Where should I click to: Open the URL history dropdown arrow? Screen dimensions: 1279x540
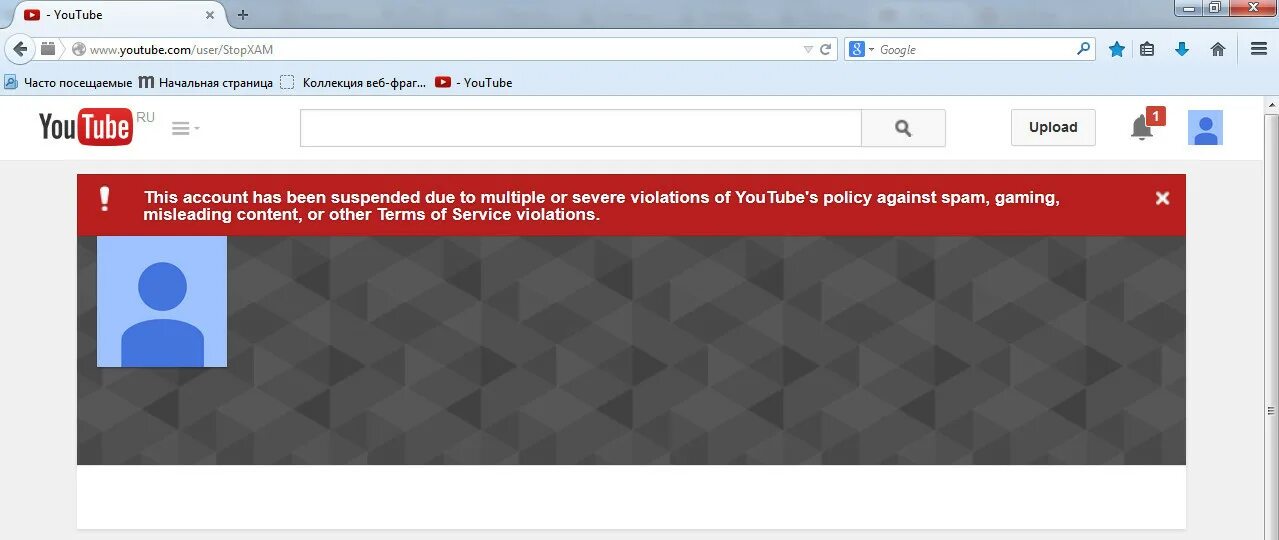[808, 49]
